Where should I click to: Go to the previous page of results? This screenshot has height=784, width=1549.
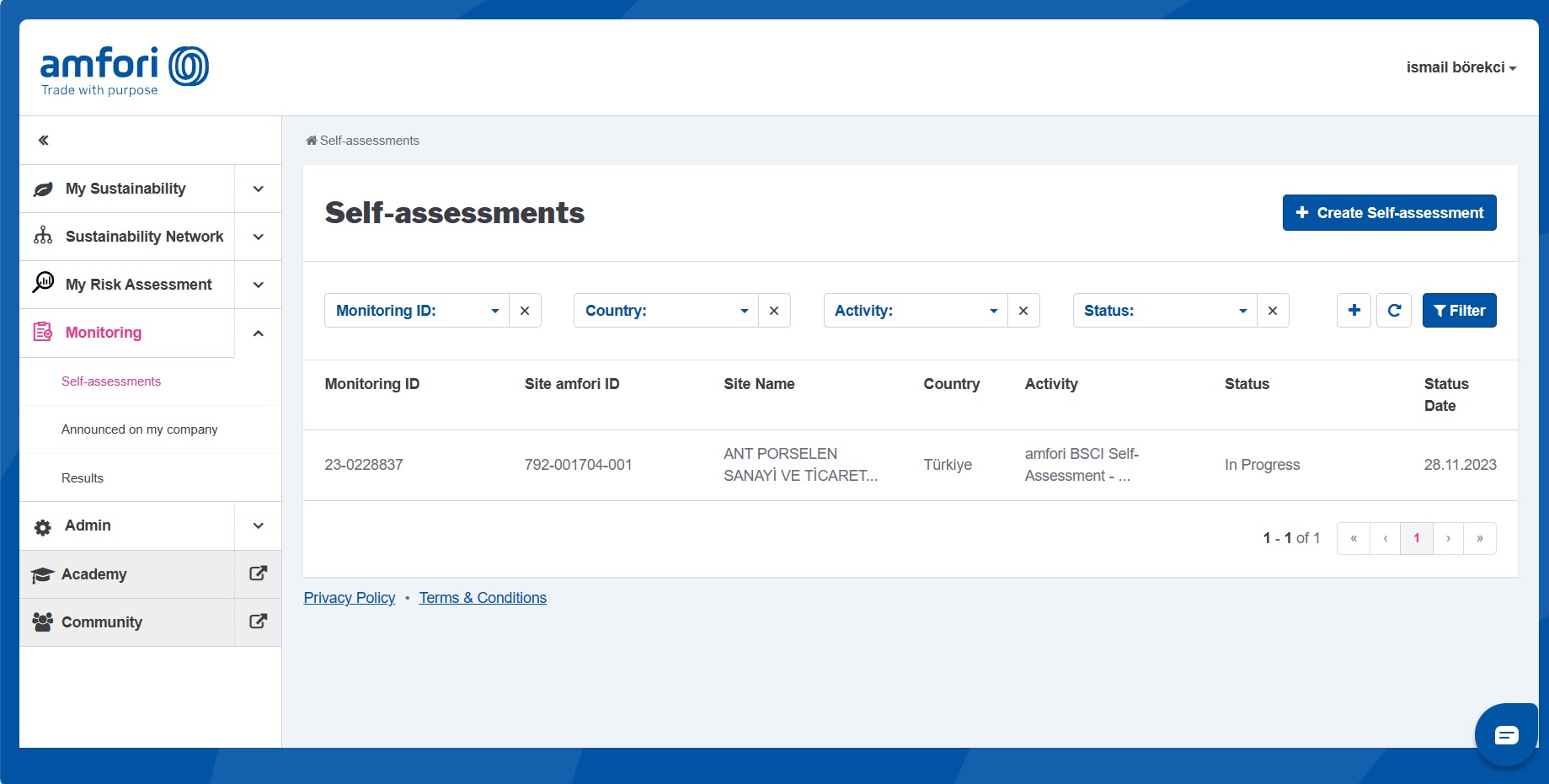click(x=1386, y=538)
